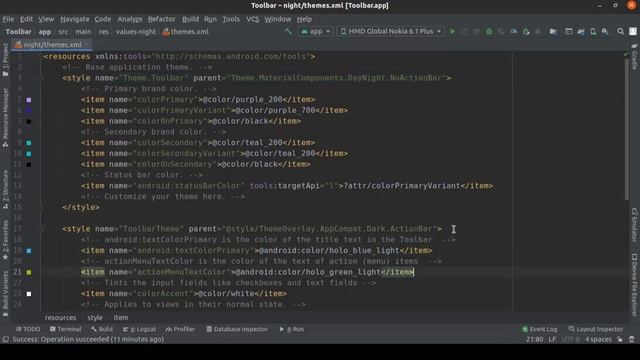The image size is (640, 360).
Task: Click the user account icon at toolbar end
Action: (633, 31)
